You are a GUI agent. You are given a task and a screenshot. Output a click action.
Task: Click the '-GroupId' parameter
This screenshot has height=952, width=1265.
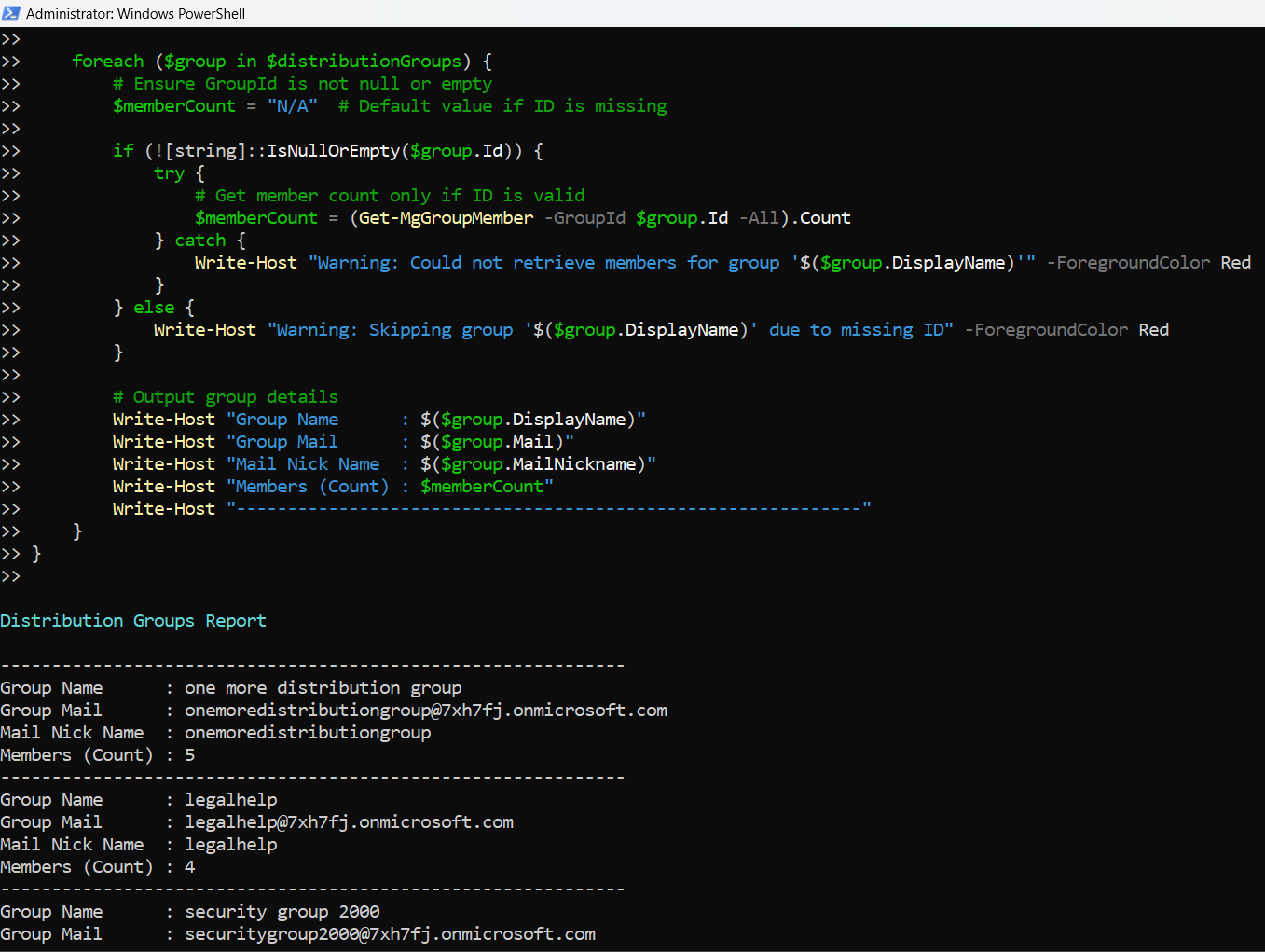[584, 218]
